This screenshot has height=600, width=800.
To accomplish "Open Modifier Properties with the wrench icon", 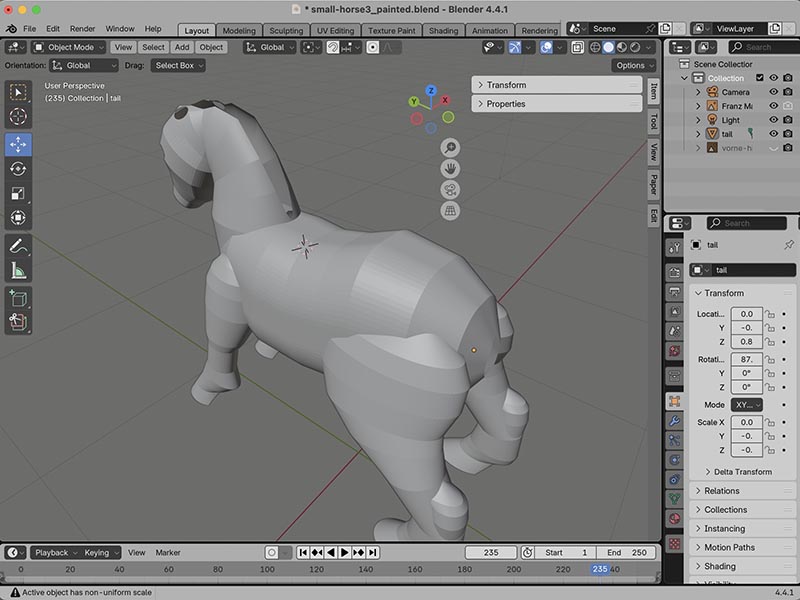I will click(676, 420).
